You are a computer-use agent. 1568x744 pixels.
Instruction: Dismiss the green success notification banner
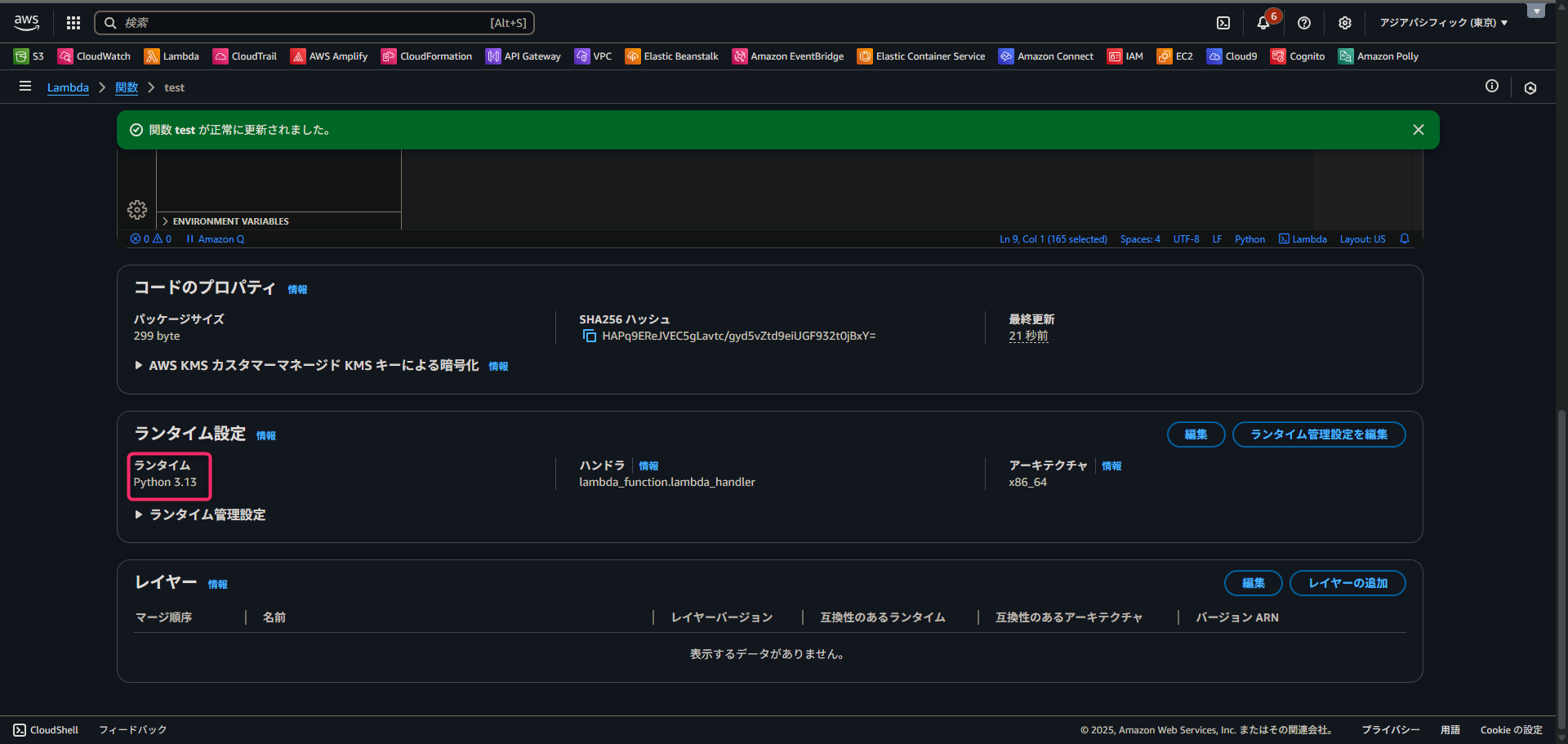coord(1418,130)
